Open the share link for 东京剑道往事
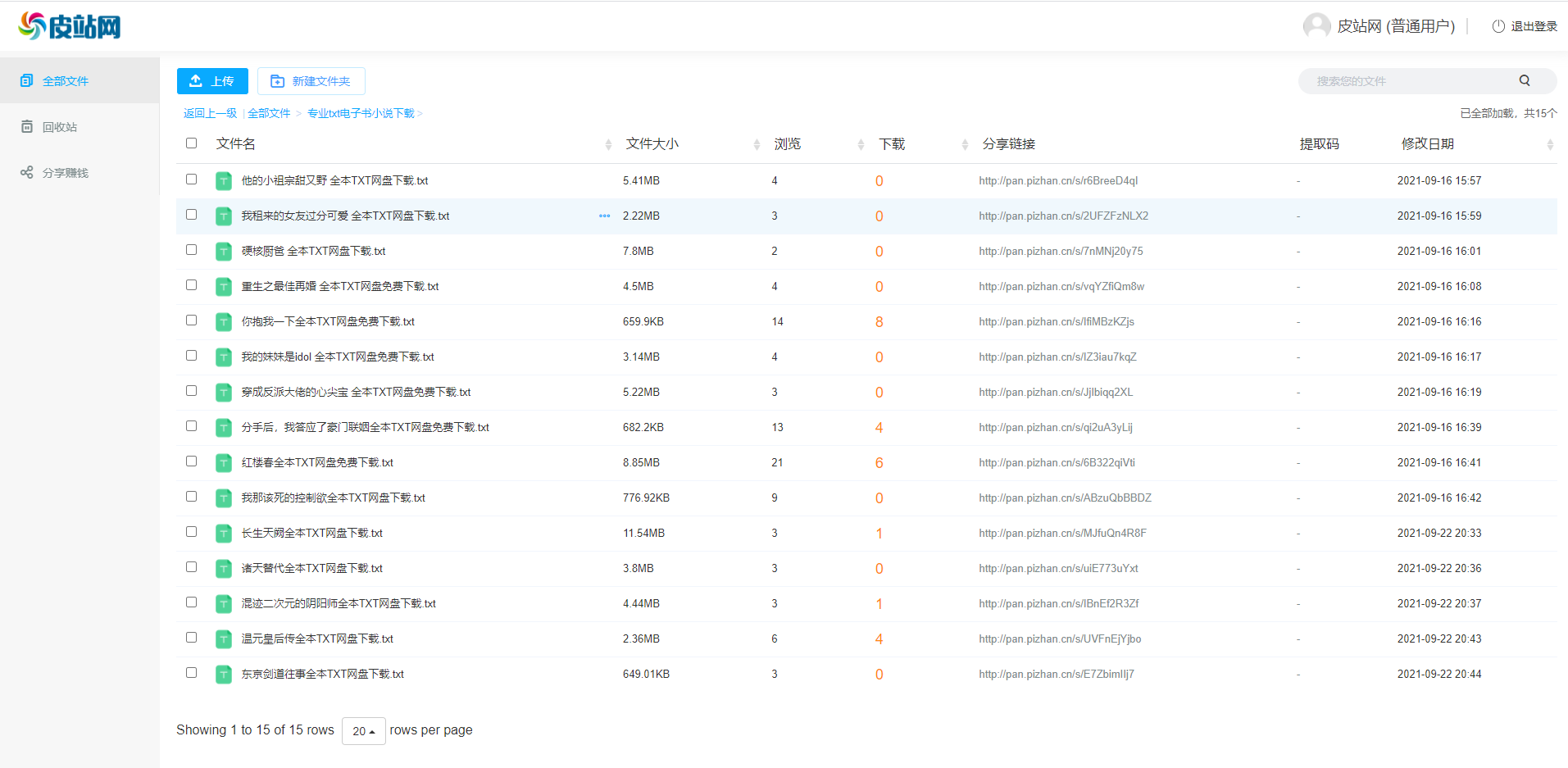 pyautogui.click(x=1056, y=675)
